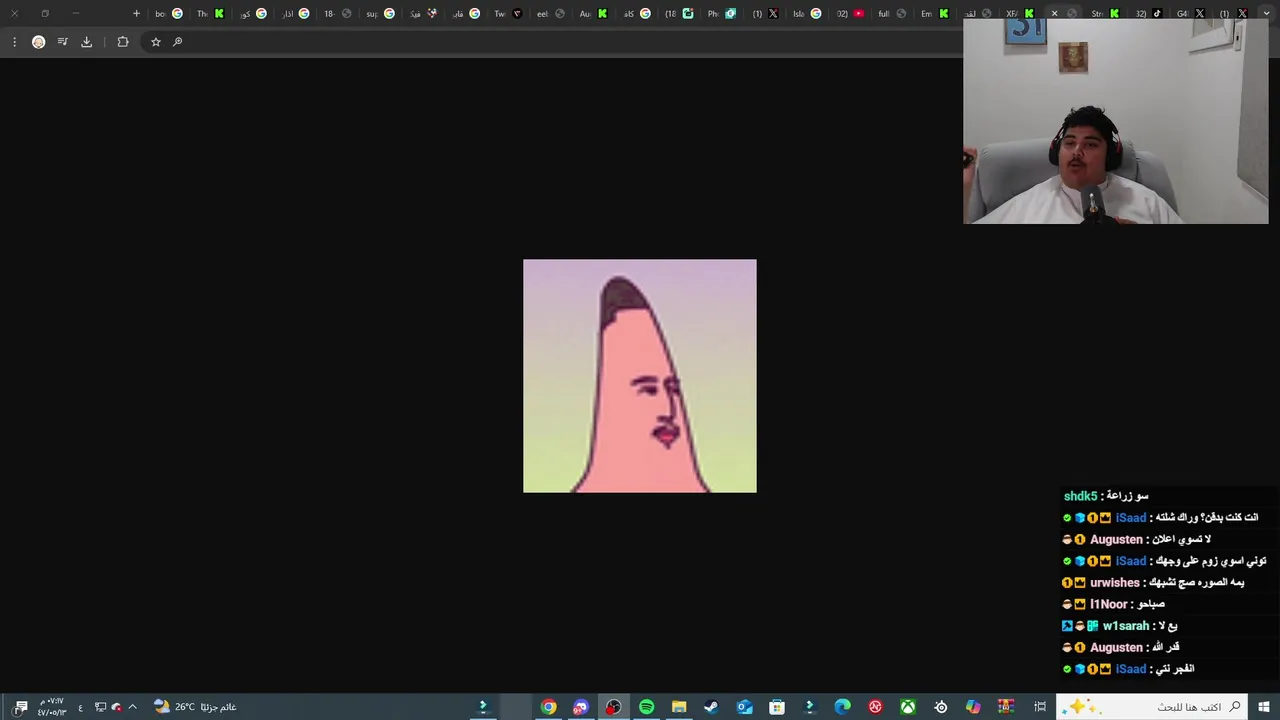
Task: Switch to the "XF/" Kick tab
Action: tap(1020, 13)
